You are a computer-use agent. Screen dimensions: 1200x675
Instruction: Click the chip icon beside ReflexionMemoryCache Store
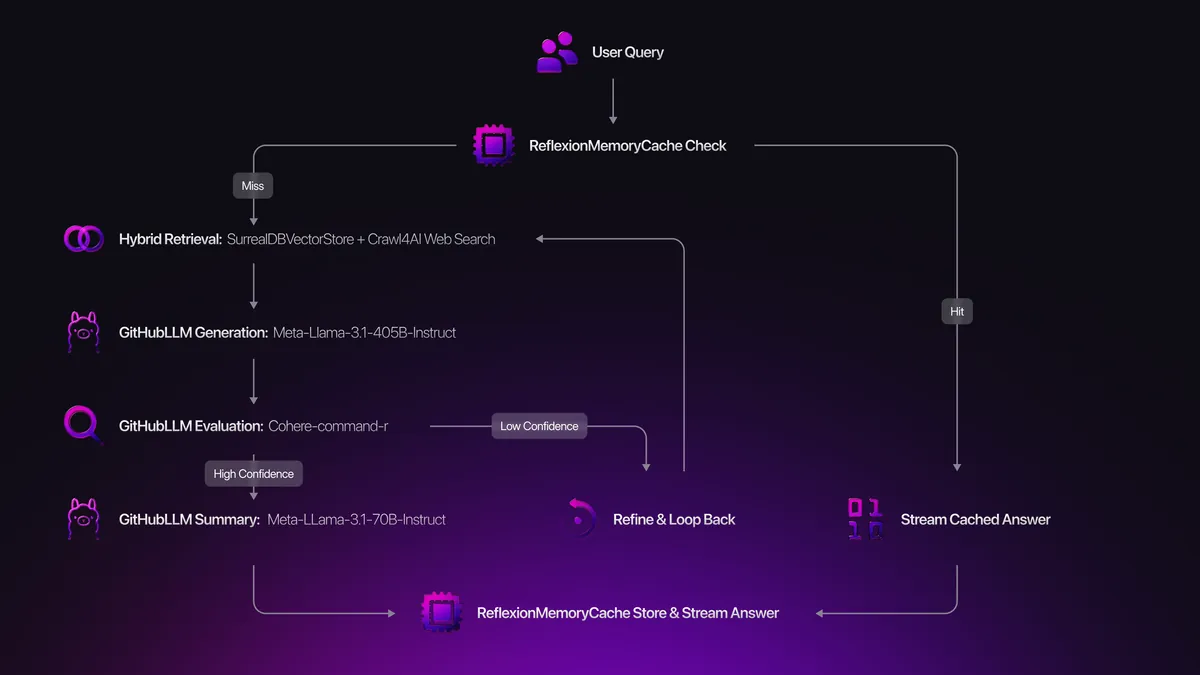pos(440,612)
